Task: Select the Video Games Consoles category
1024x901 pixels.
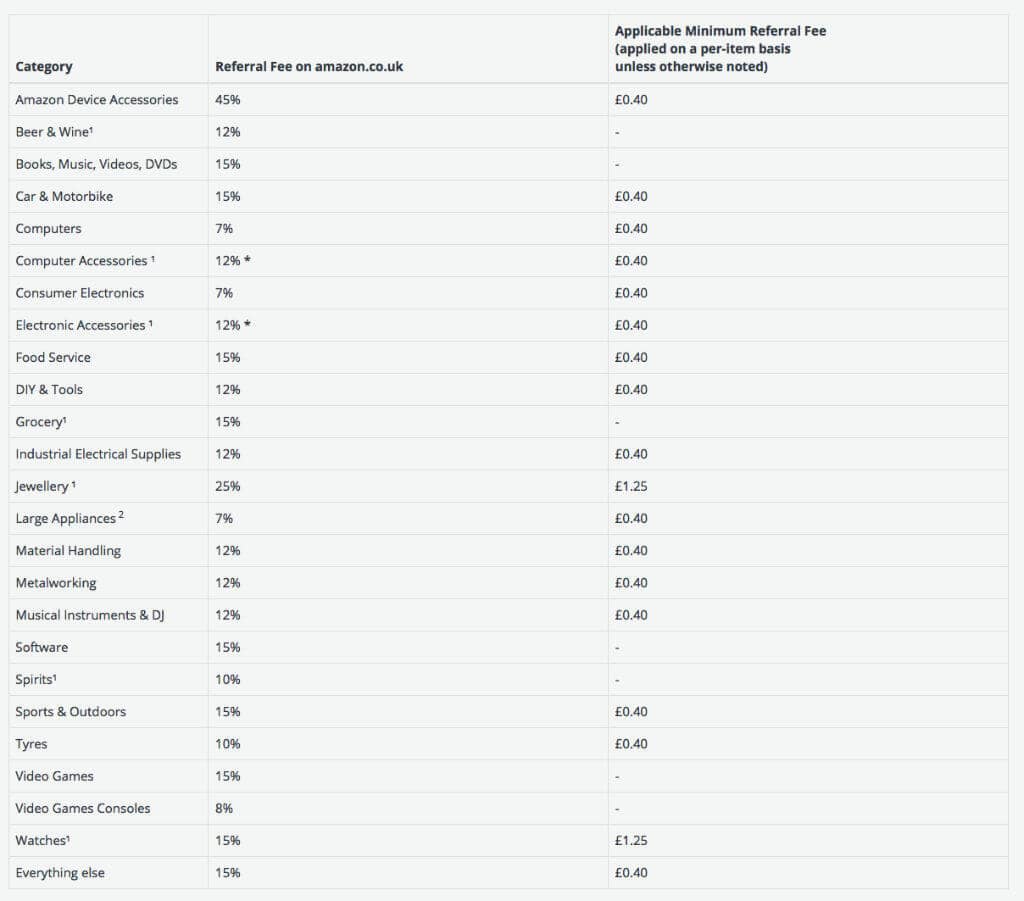Action: click(83, 808)
